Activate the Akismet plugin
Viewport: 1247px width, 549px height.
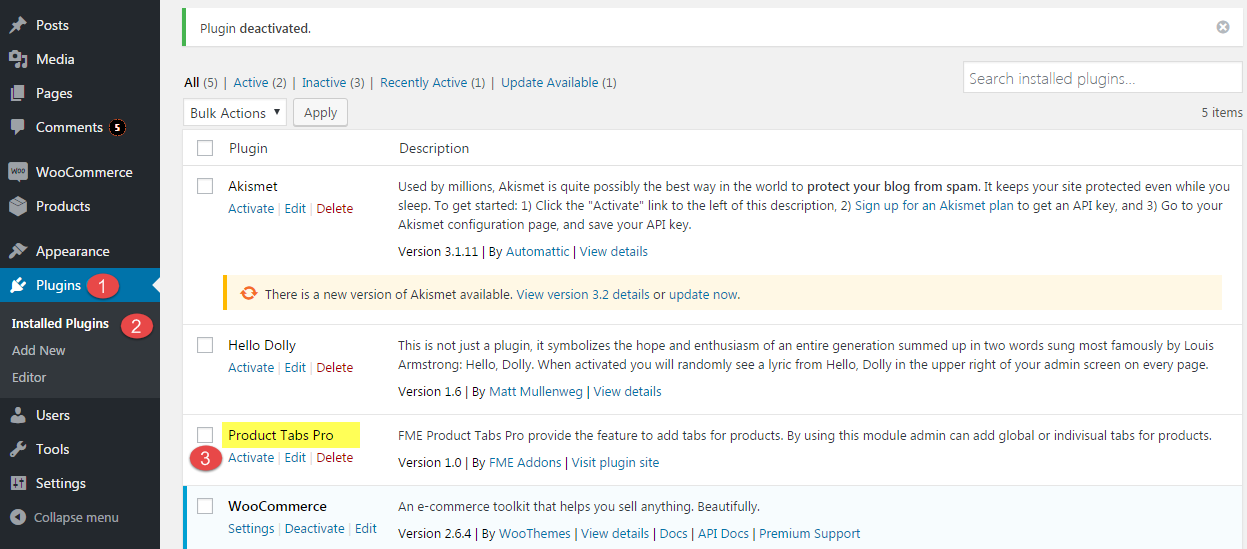(251, 208)
